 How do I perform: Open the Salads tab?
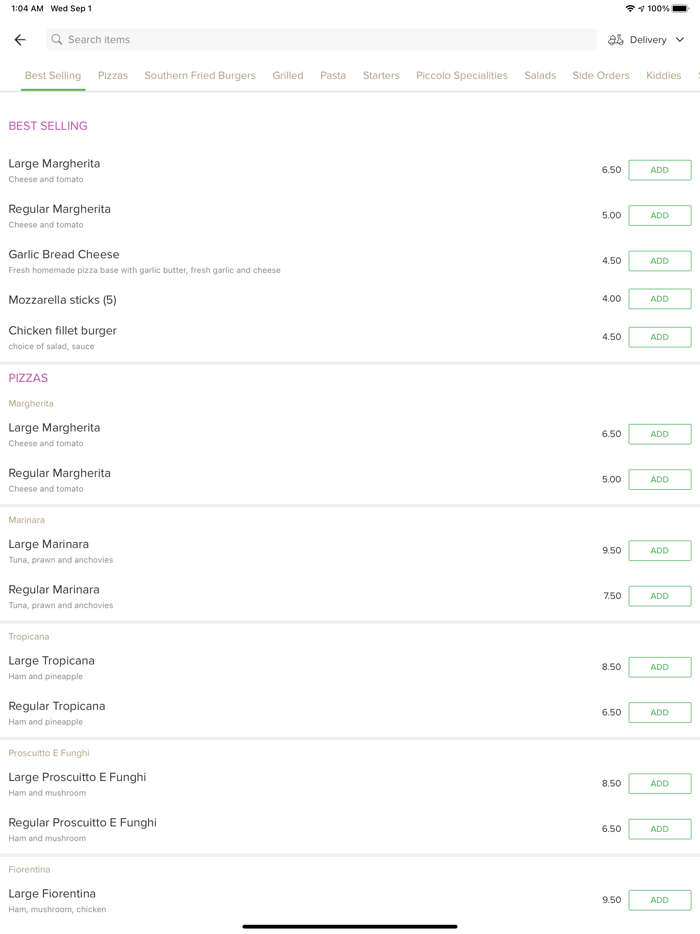540,75
